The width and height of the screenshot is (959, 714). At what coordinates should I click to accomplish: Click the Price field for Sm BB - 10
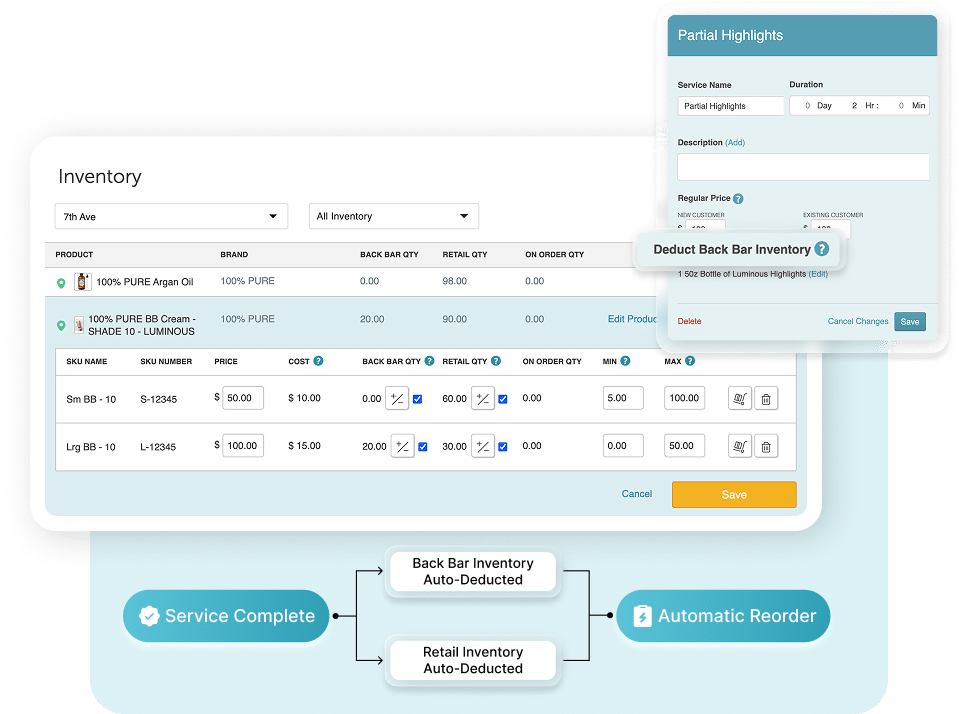point(243,398)
